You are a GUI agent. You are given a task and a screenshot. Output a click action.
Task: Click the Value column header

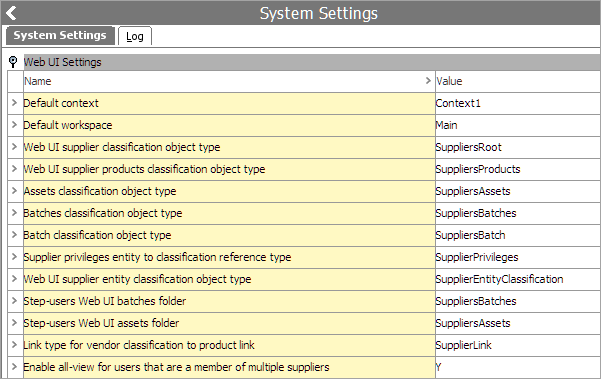tap(517, 81)
